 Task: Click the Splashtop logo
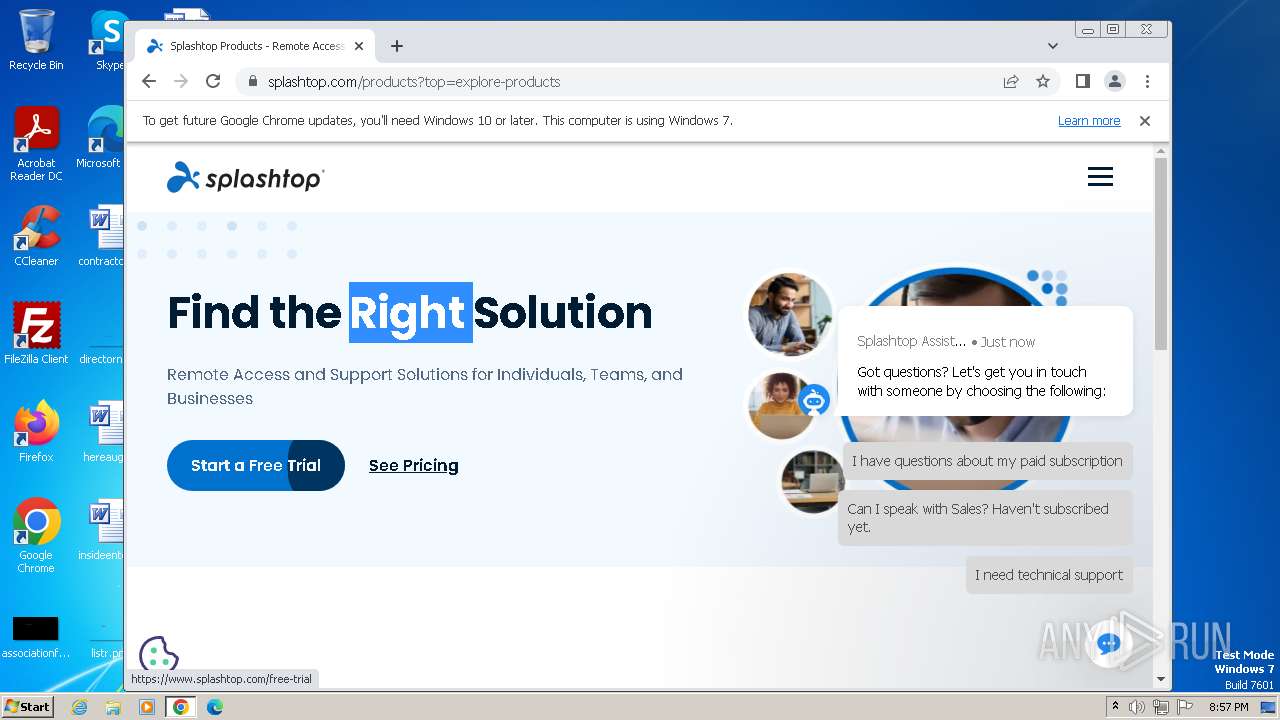coord(245,177)
